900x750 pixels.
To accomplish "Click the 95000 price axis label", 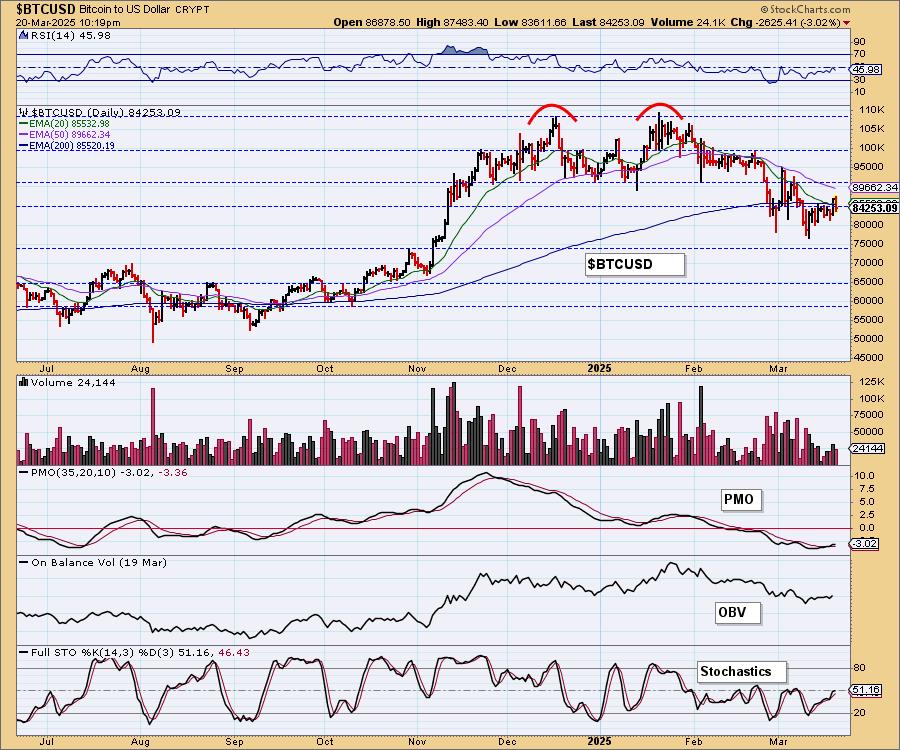I will [x=868, y=167].
